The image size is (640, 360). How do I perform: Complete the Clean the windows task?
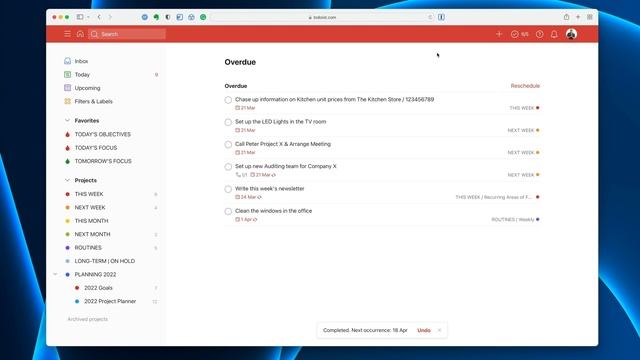pyautogui.click(x=228, y=211)
